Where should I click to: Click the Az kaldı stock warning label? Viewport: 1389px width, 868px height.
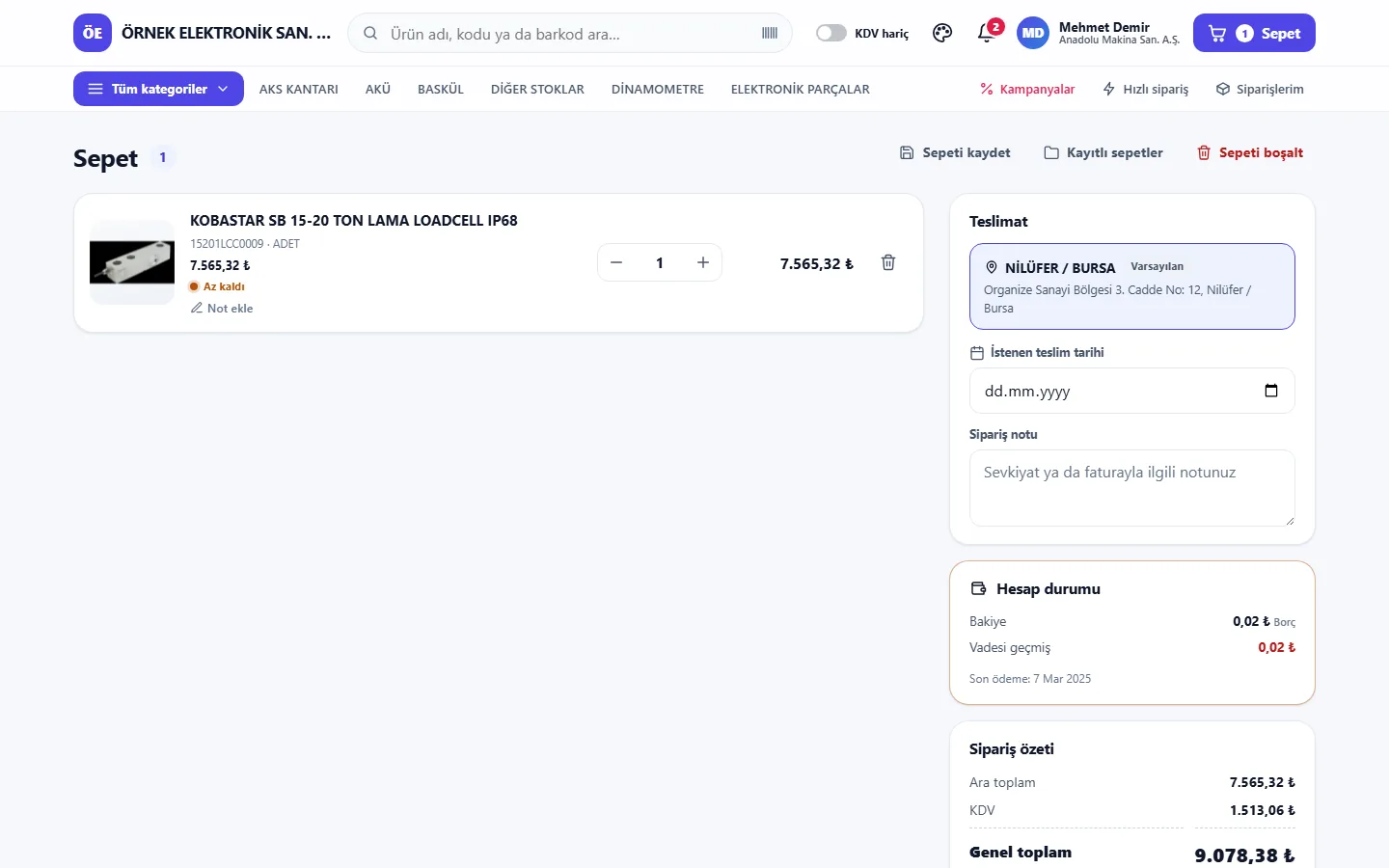pyautogui.click(x=217, y=286)
